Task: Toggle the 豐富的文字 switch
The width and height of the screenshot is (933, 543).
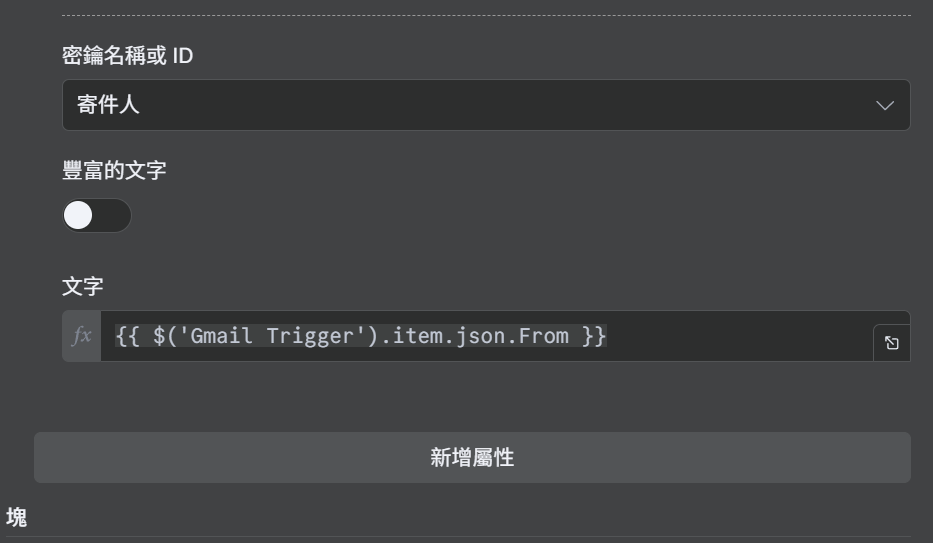Action: click(x=97, y=215)
